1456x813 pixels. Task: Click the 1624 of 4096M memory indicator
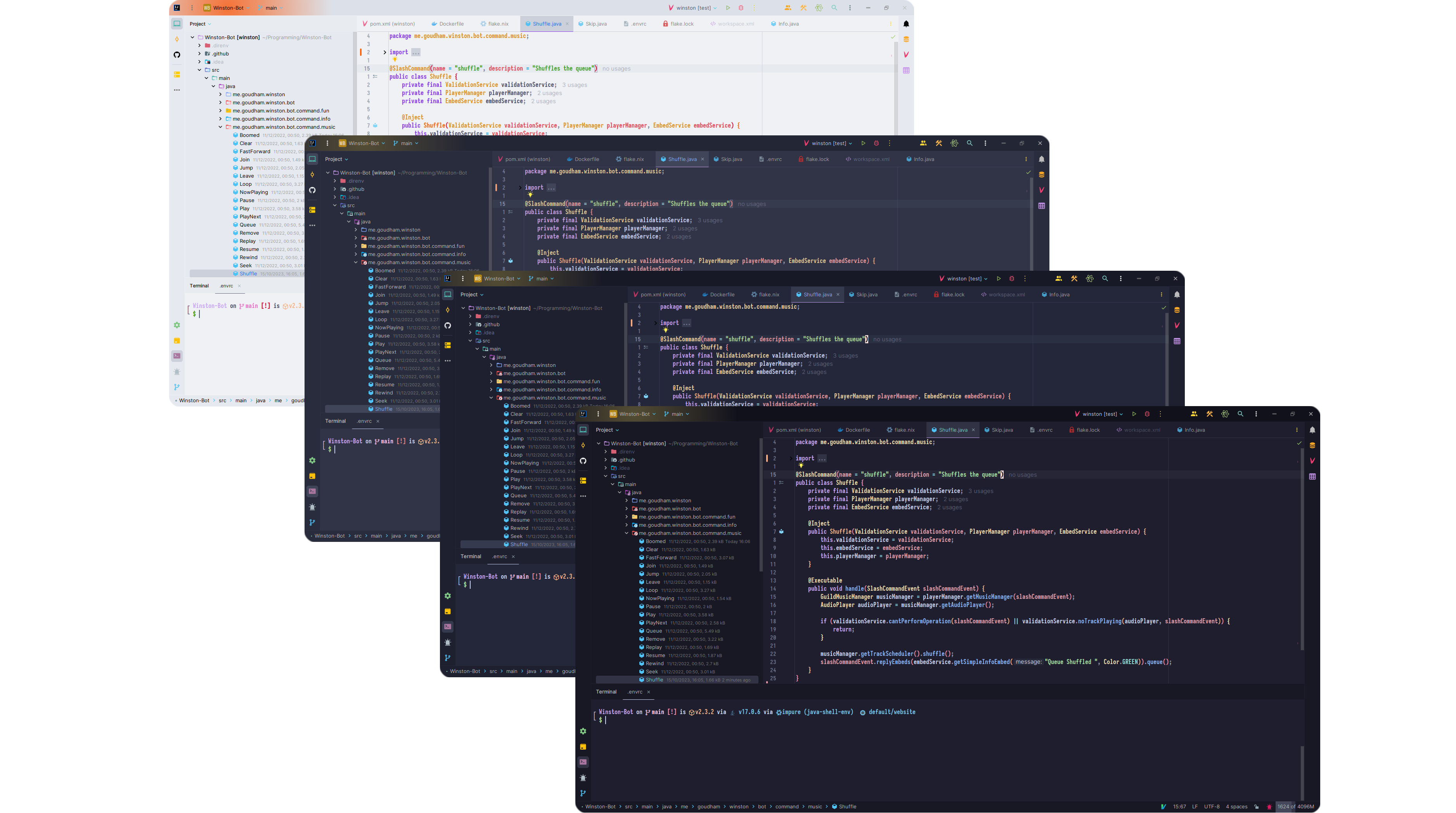click(1295, 807)
